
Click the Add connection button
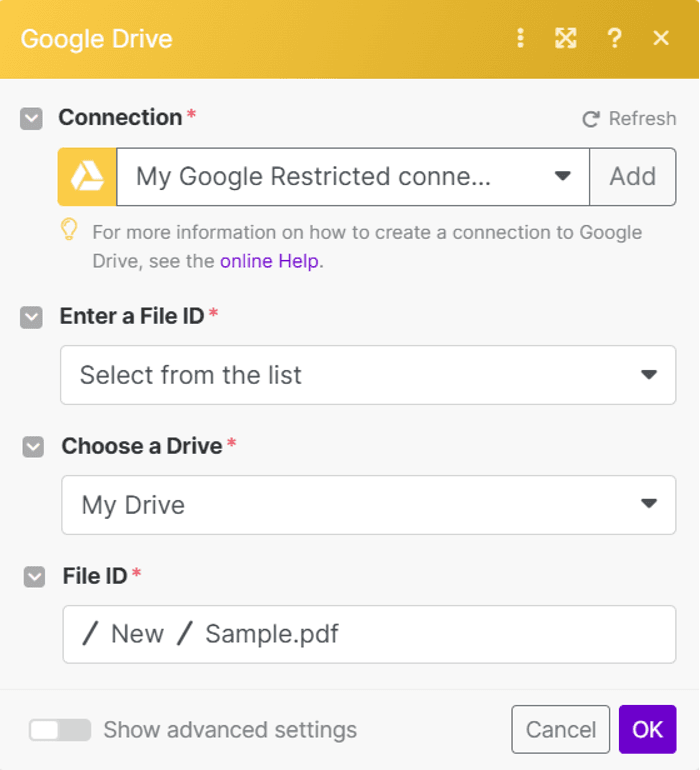pos(632,177)
